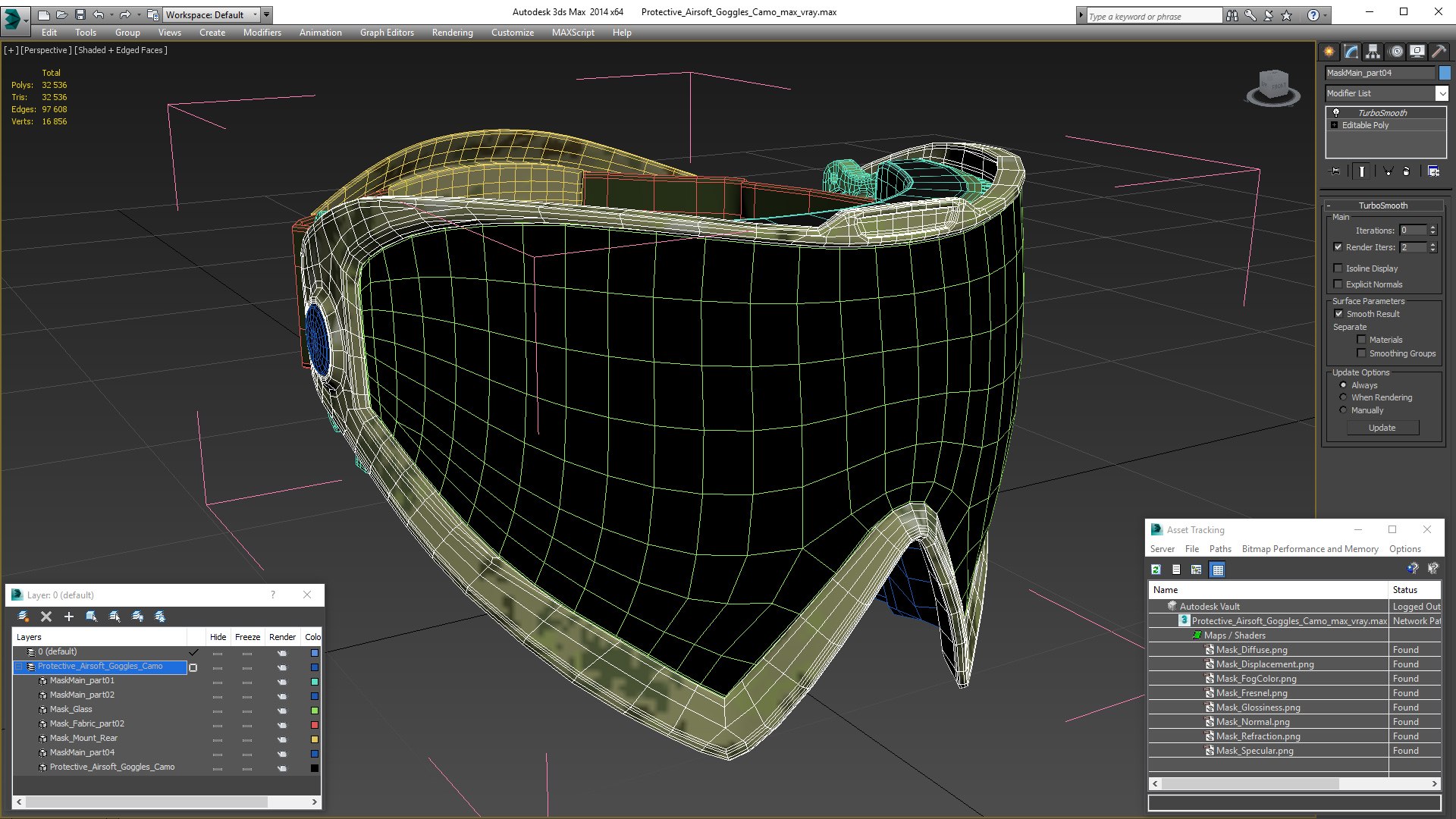Delete layer with X icon

click(46, 617)
